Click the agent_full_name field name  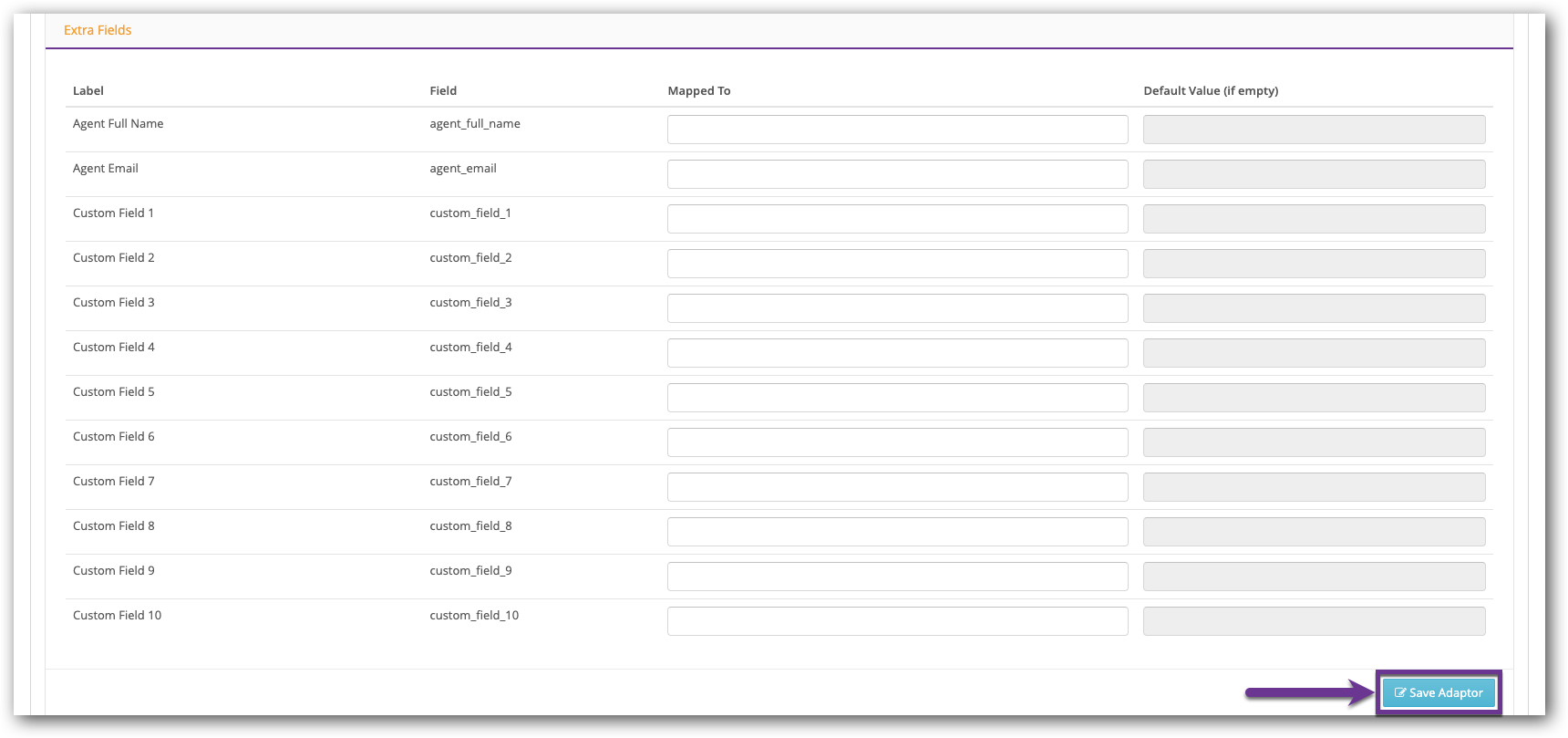click(475, 124)
